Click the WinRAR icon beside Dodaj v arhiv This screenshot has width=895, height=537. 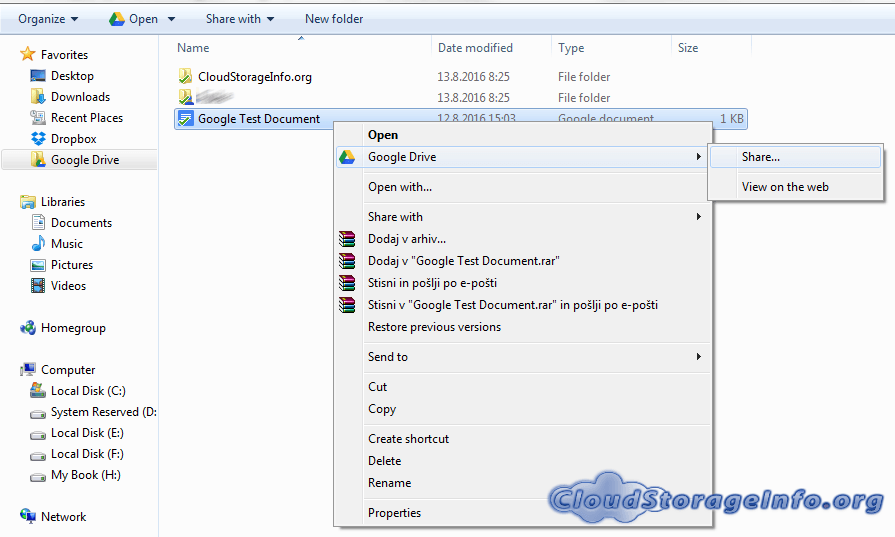pos(347,239)
